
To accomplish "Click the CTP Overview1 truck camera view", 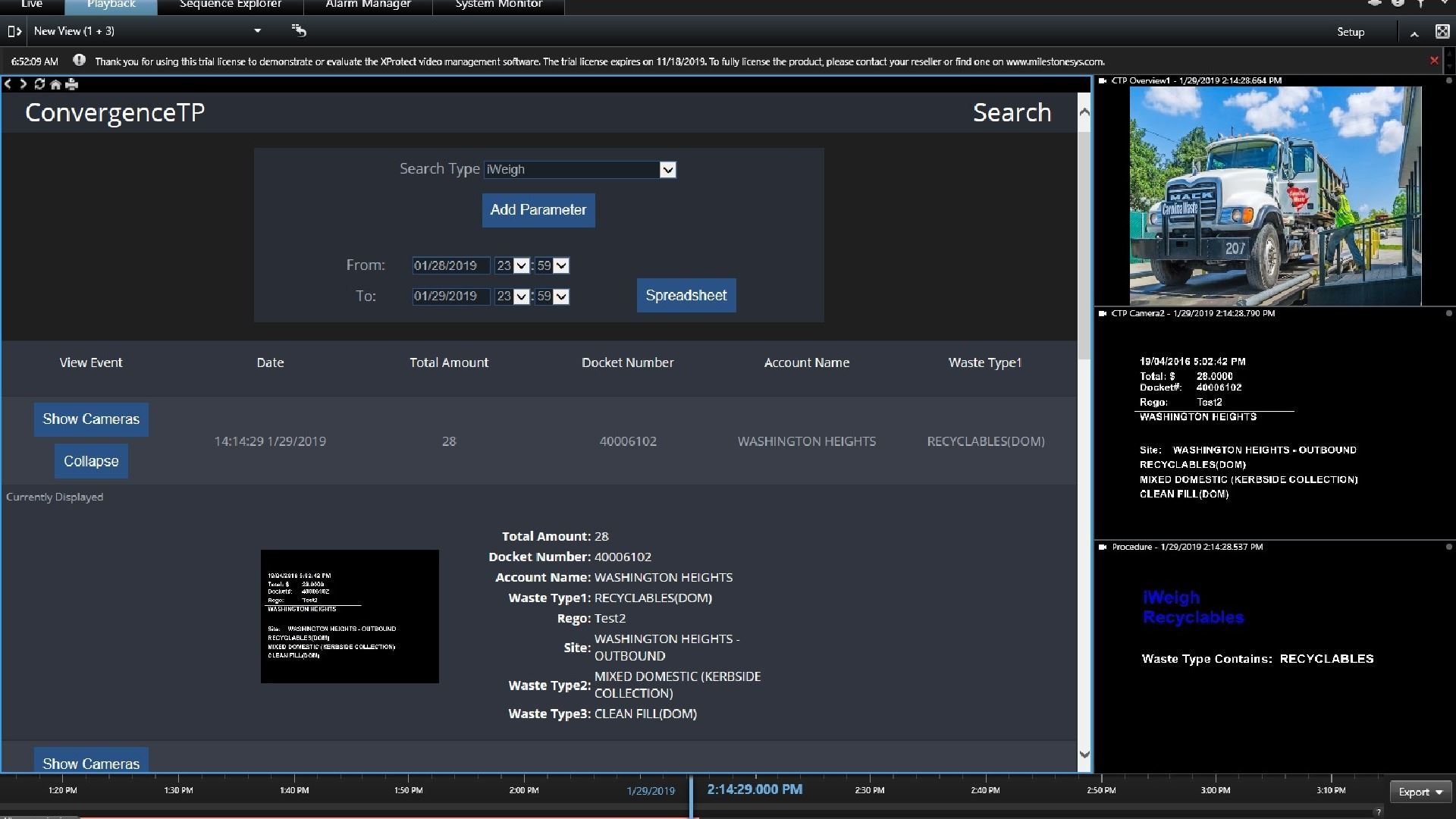I will tap(1276, 196).
